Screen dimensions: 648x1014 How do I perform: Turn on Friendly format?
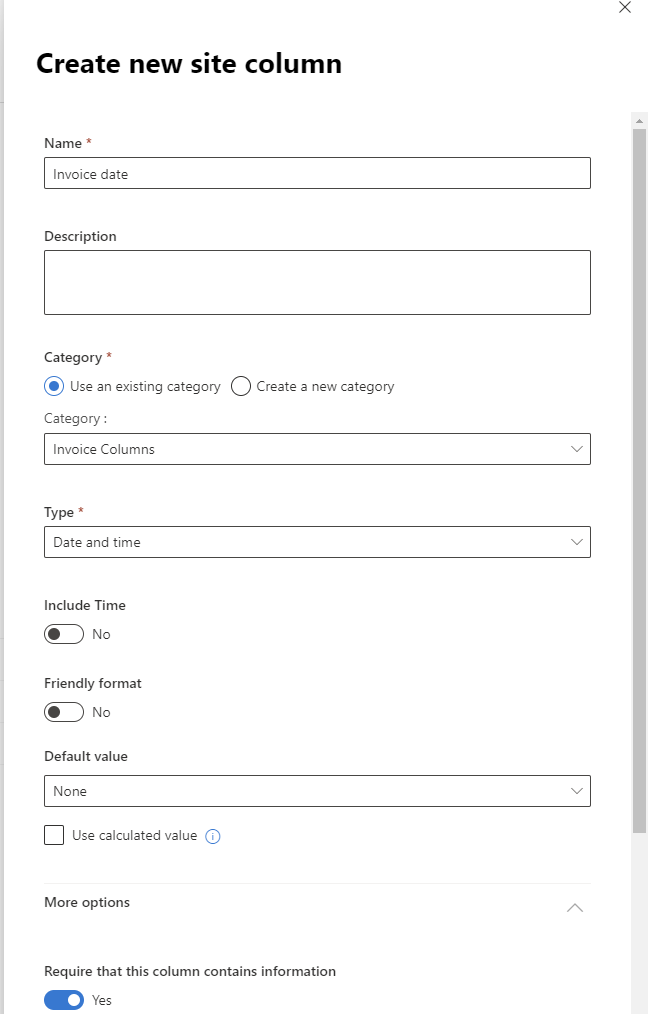(64, 712)
